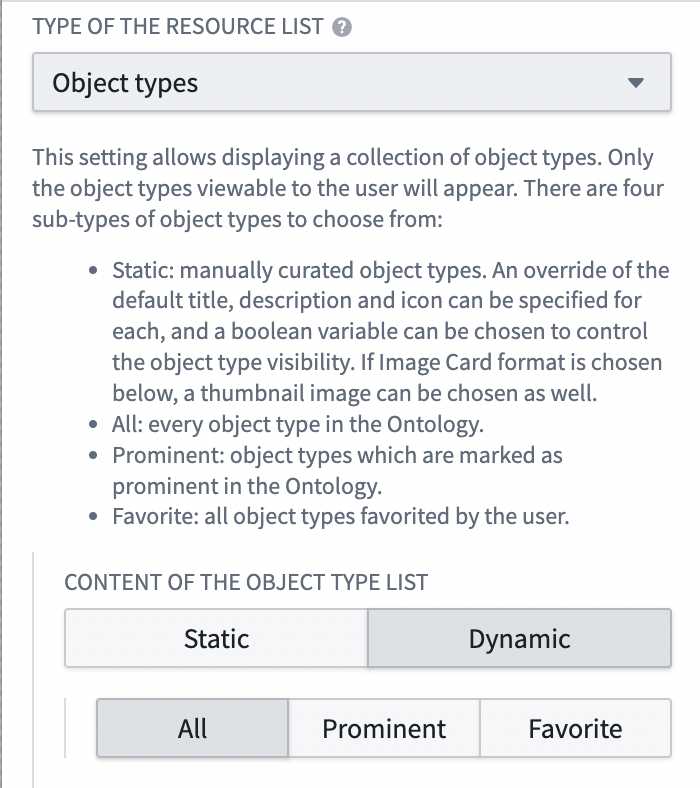Click the 'Static: manually curated' bullet text

(x=391, y=332)
